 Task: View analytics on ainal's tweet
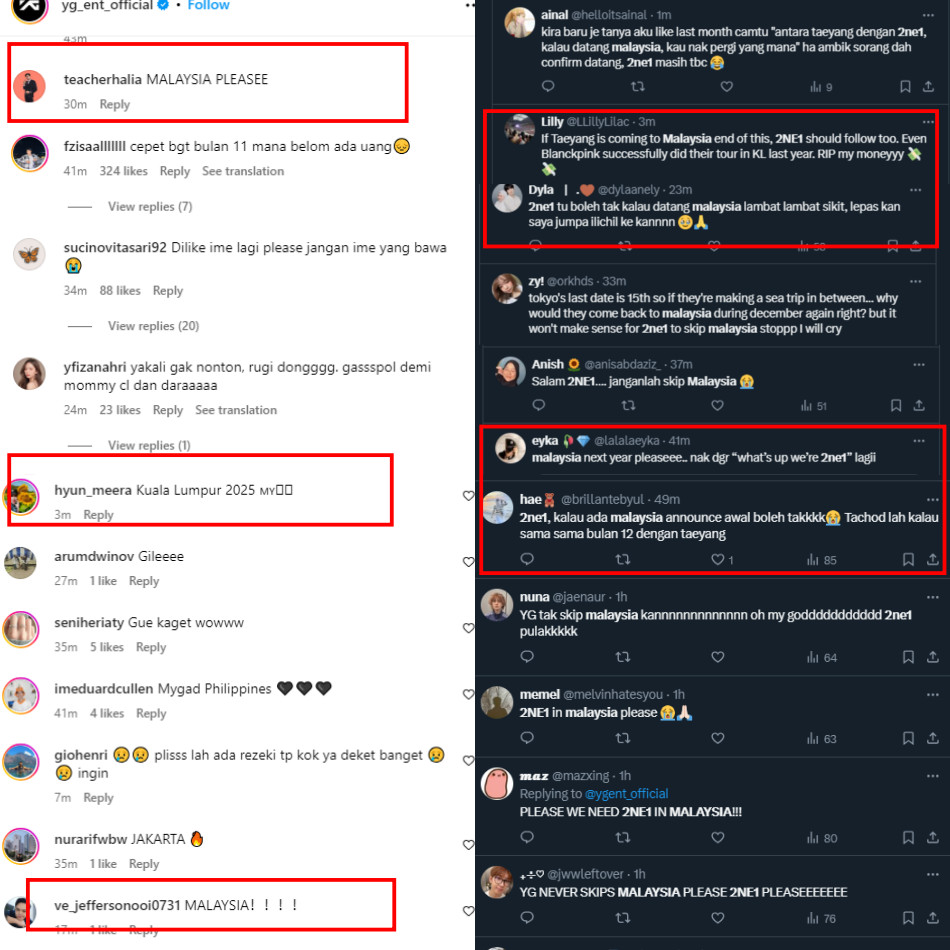point(821,87)
